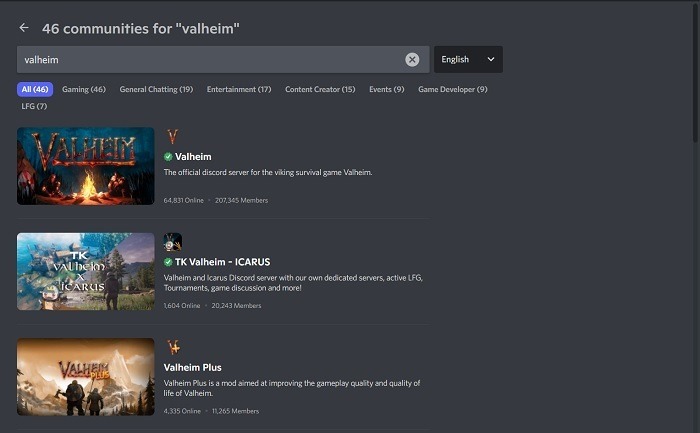This screenshot has width=700, height=433.
Task: Open the TK Valheim x ICARUS banner thumbnail
Action: tap(86, 271)
